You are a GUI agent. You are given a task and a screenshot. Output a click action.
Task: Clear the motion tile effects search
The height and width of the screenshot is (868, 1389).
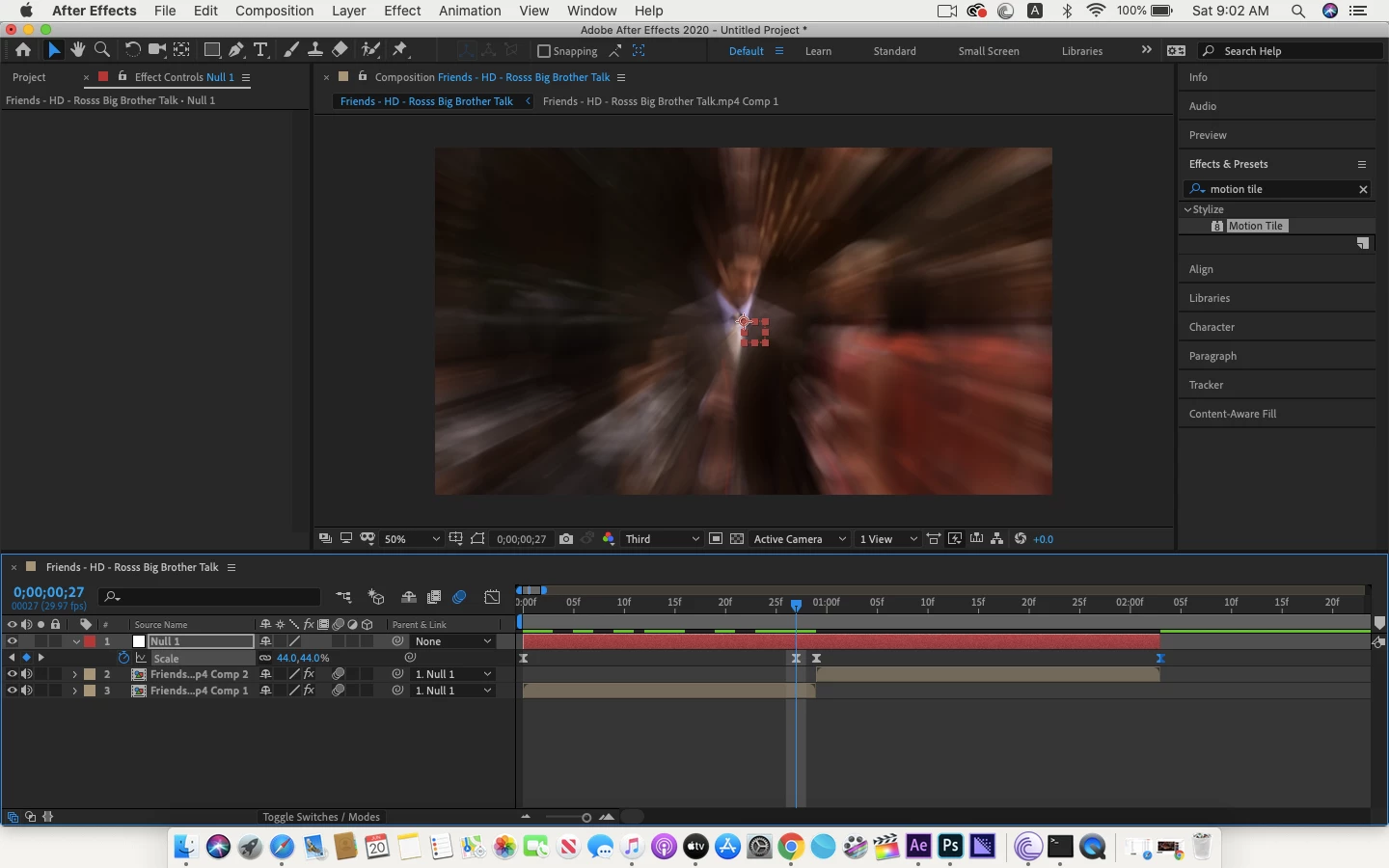click(1363, 189)
